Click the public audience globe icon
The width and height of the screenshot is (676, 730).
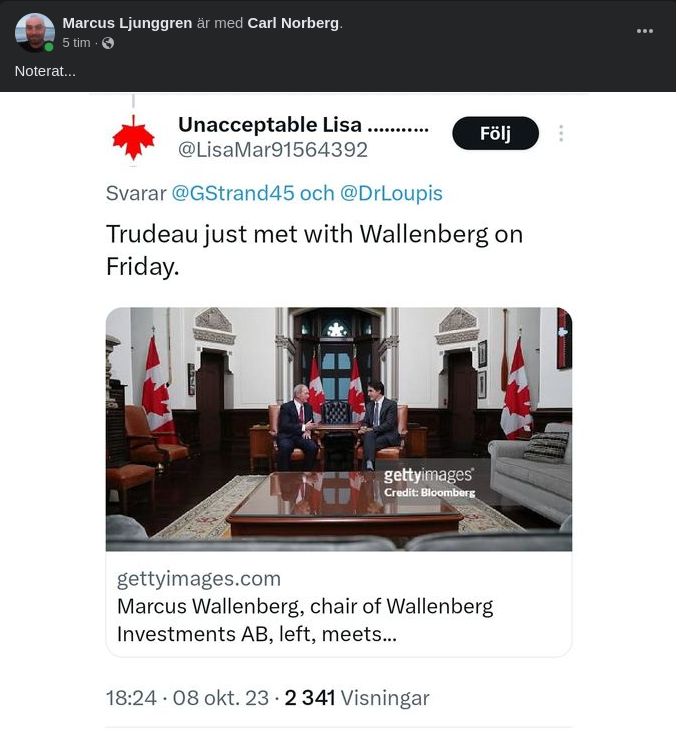coord(108,43)
